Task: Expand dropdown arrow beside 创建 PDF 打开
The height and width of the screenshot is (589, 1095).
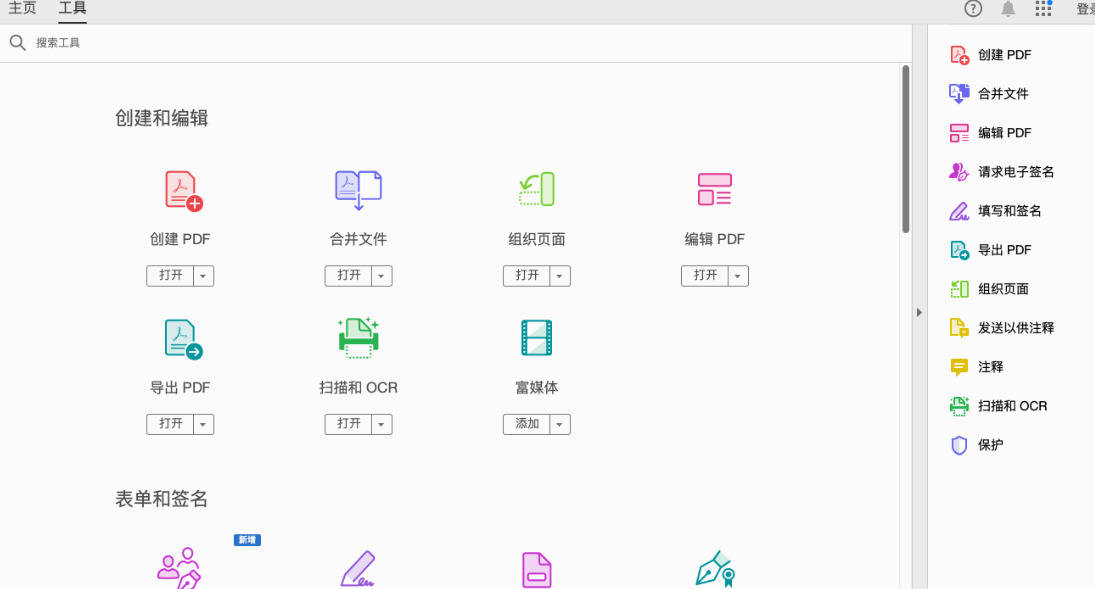Action: (204, 276)
